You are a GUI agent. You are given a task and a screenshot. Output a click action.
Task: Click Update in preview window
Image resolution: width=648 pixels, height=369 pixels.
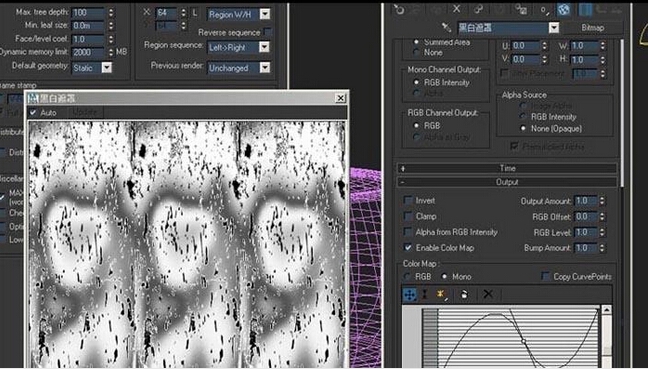[84, 112]
